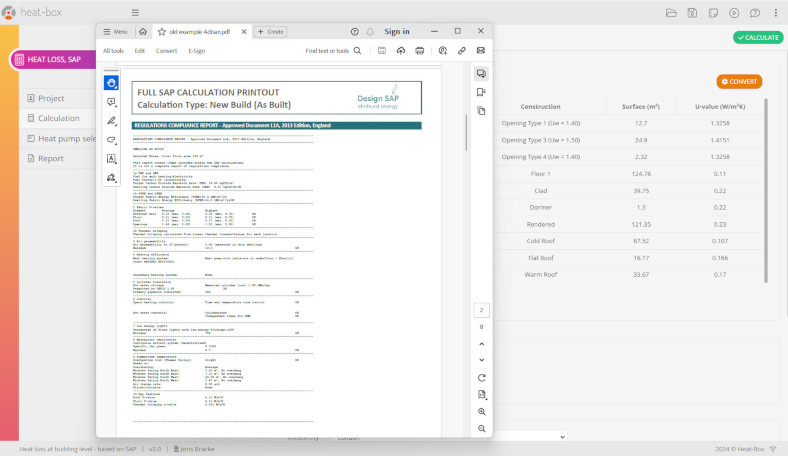Go to next PDF page arrow
The height and width of the screenshot is (456, 788).
tap(481, 360)
